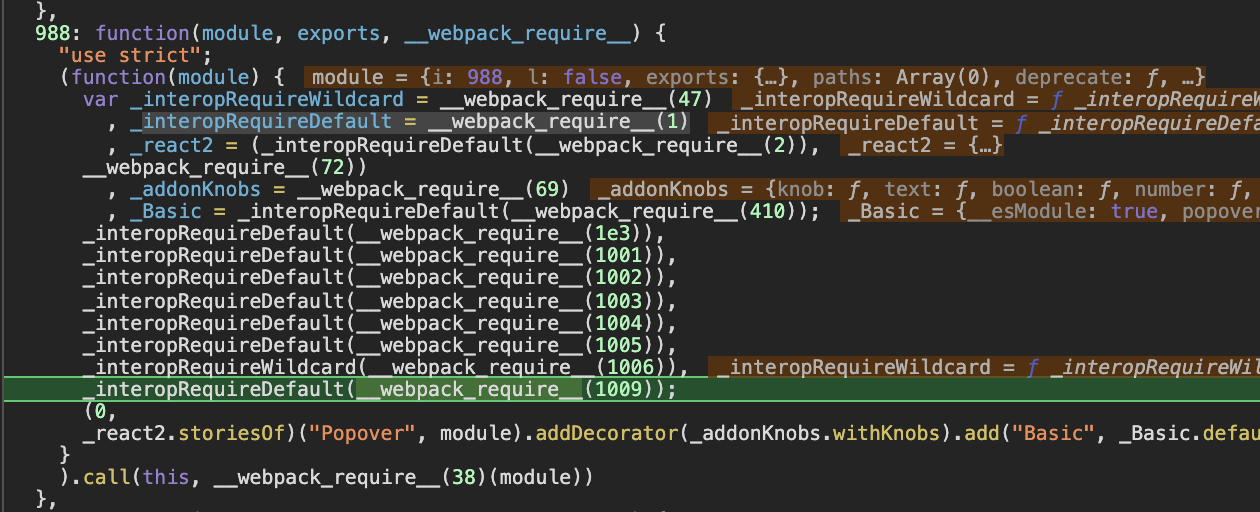The width and height of the screenshot is (1260, 512).
Task: Click the _Basic variable declaration name
Action: pyautogui.click(x=167, y=211)
